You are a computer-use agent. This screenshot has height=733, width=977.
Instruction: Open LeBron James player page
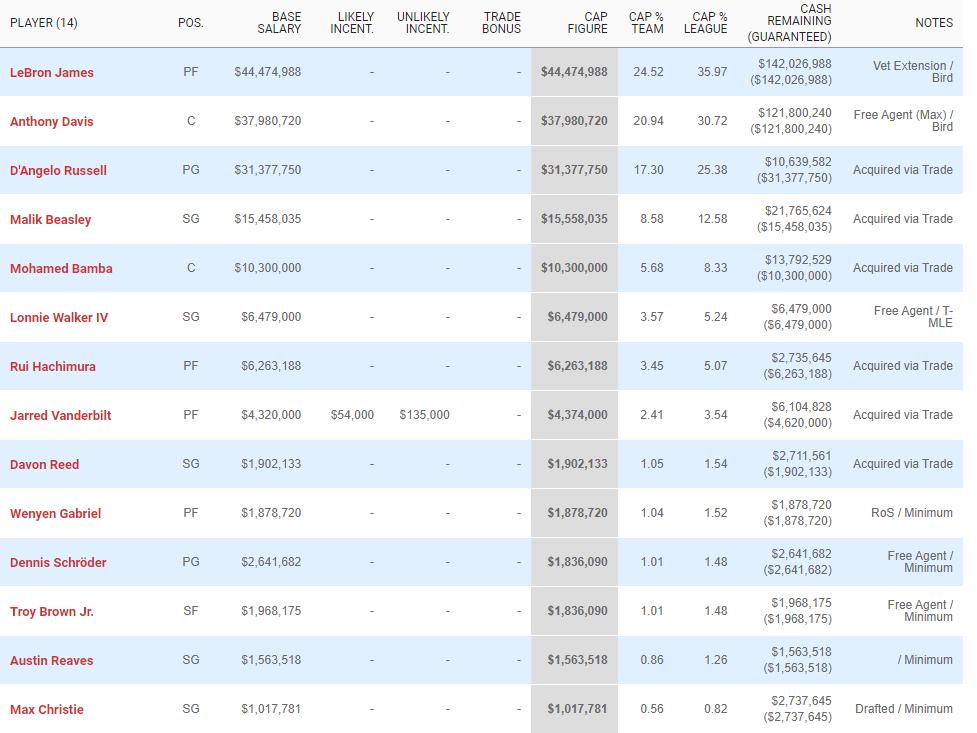point(52,72)
